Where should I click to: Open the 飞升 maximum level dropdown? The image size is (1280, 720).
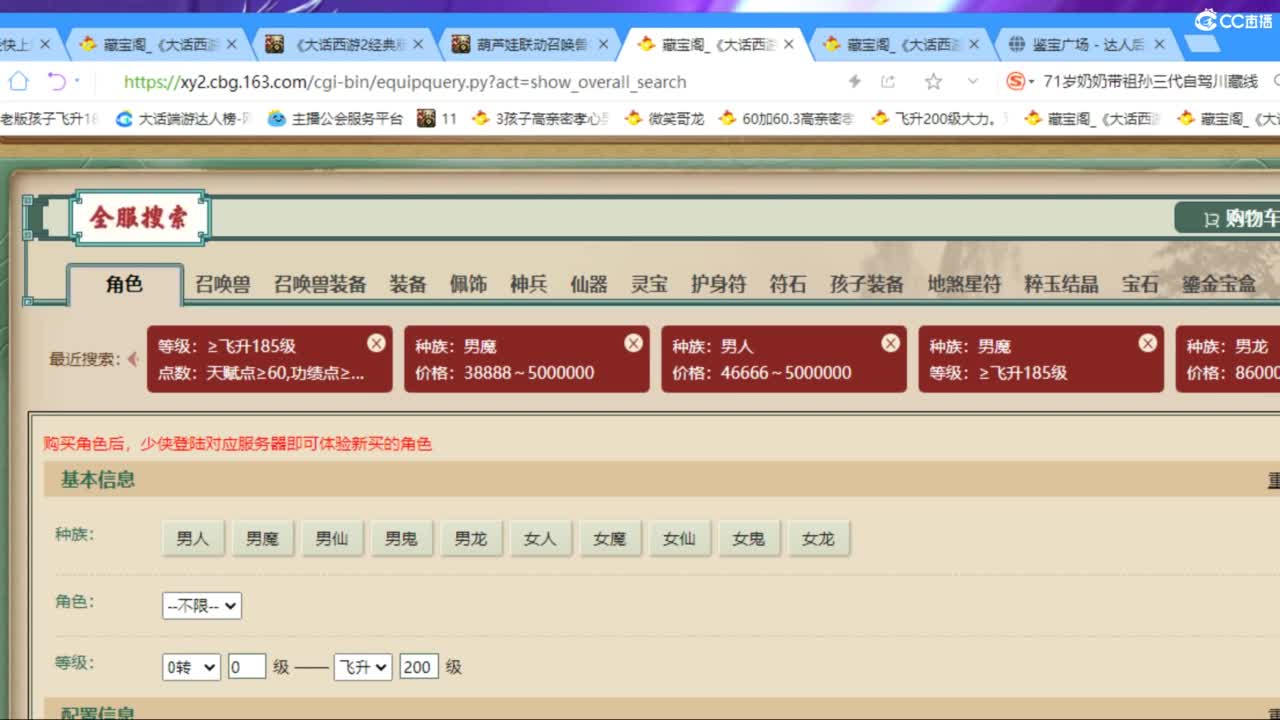(363, 667)
